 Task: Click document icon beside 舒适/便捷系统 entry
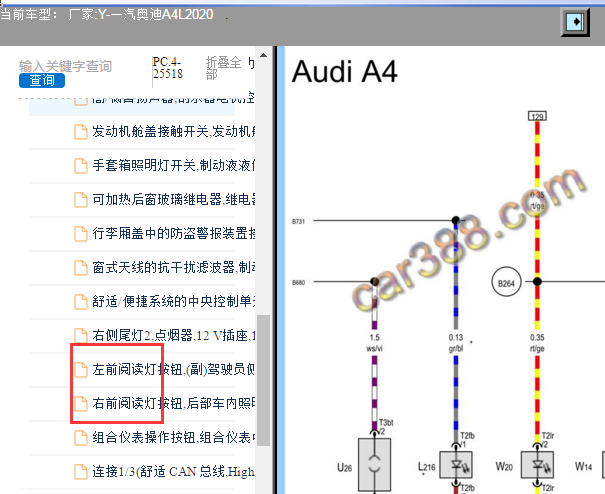click(81, 301)
